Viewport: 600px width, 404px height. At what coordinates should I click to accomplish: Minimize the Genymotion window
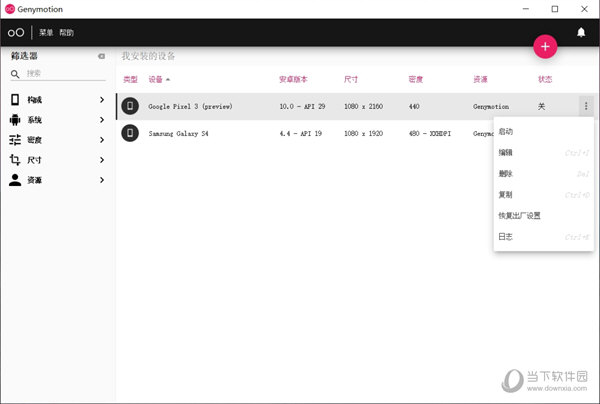click(x=526, y=9)
